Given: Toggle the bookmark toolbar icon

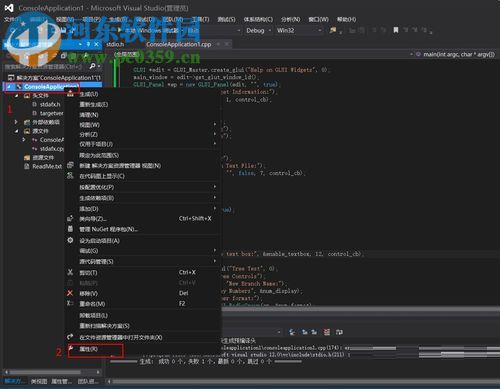Looking at the screenshot, I should [396, 30].
